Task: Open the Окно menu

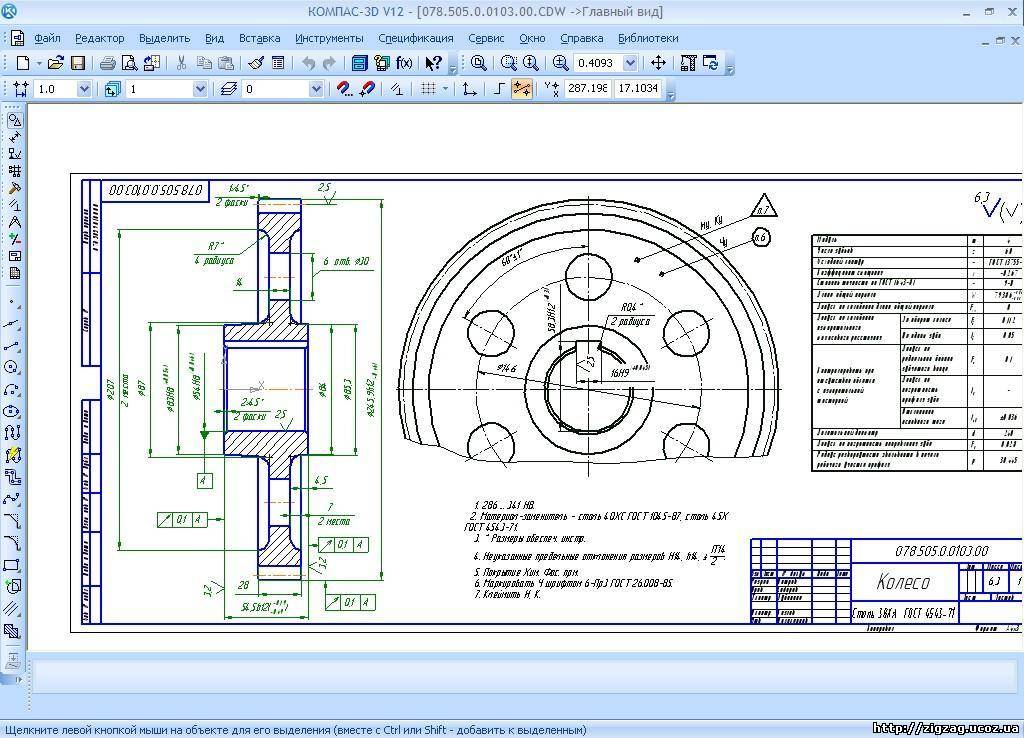Action: click(532, 38)
